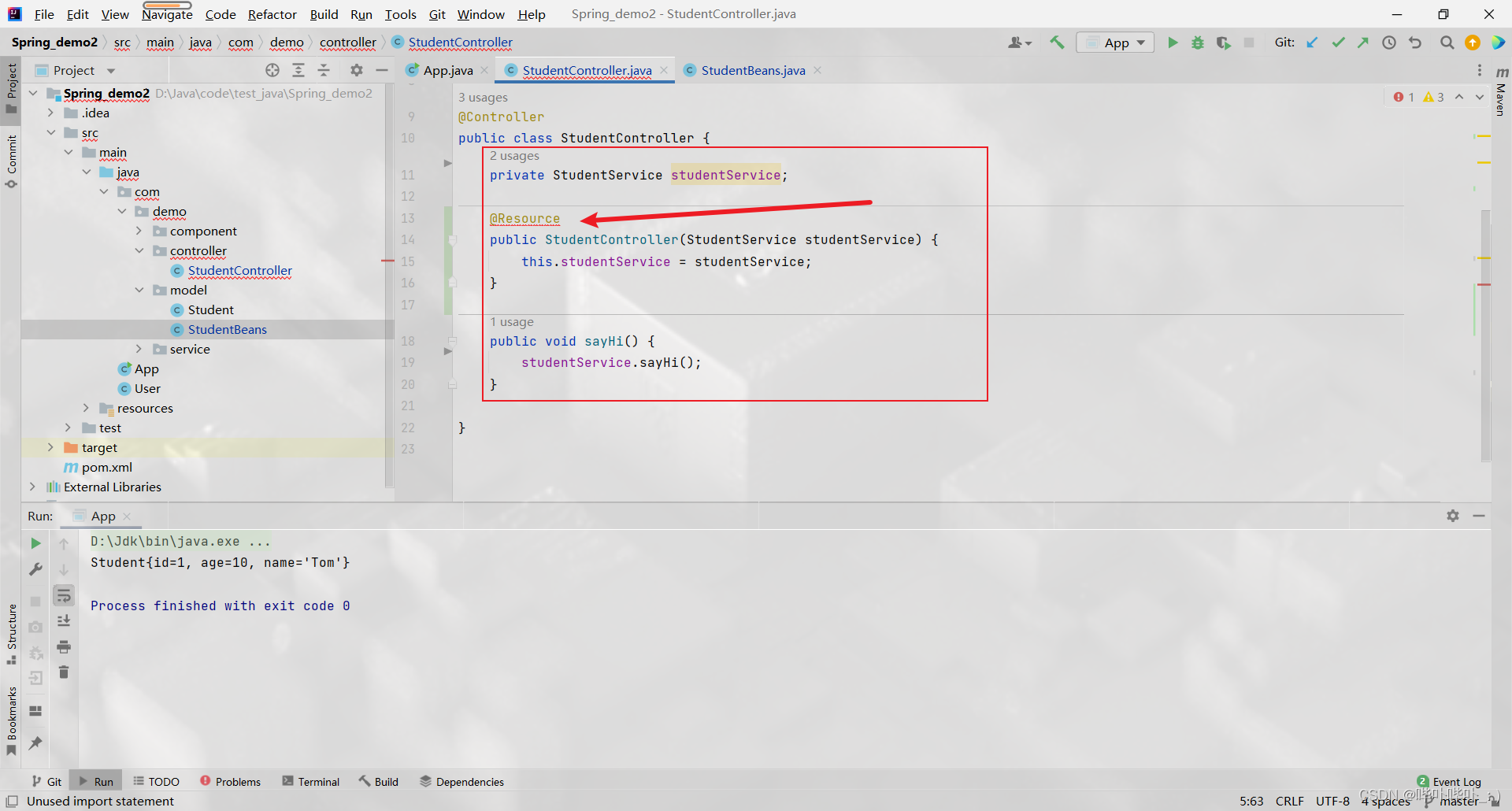Hide the Project tool window
This screenshot has width=1512, height=811.
[x=382, y=70]
